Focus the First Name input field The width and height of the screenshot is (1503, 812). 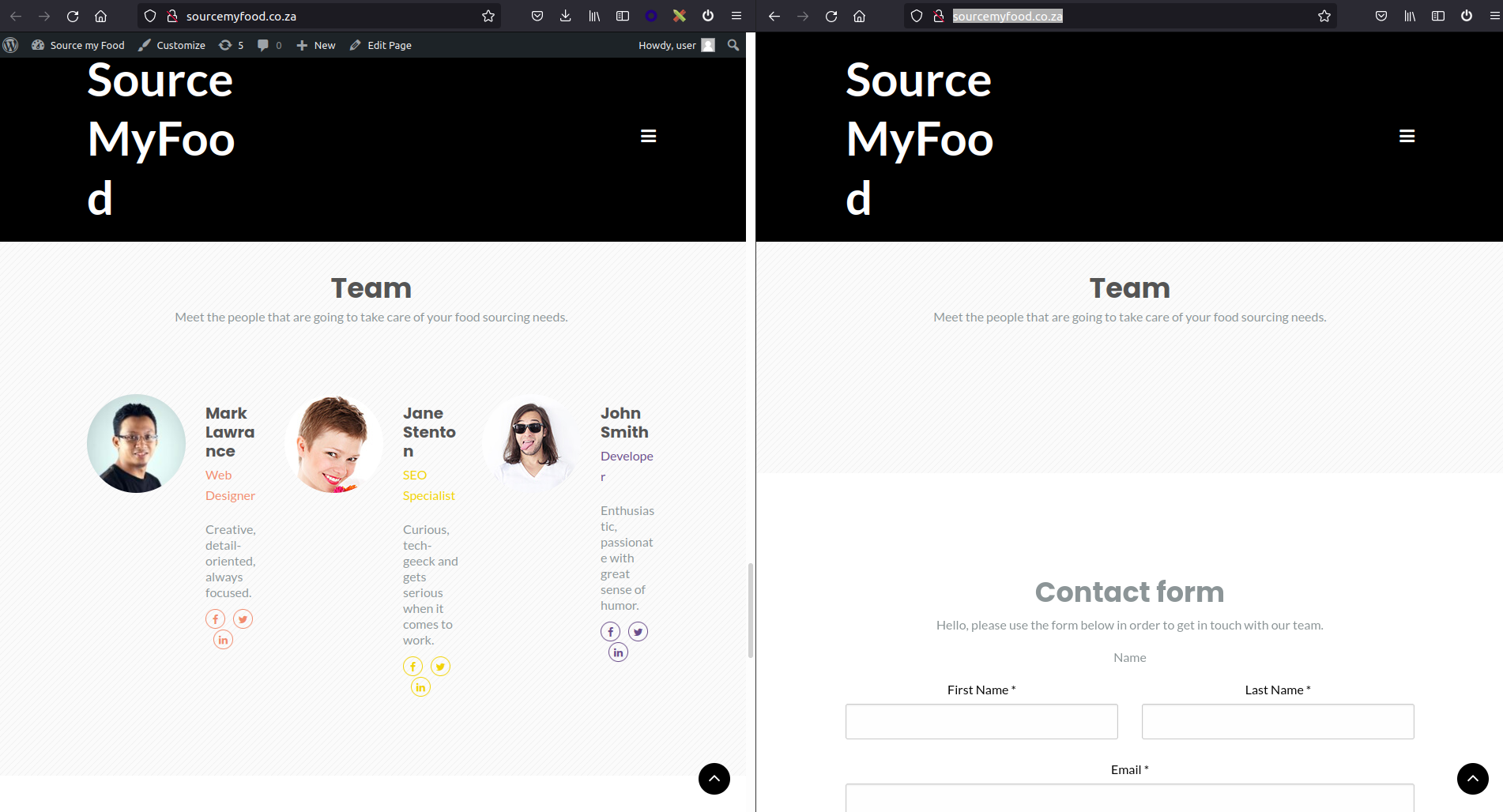981,721
